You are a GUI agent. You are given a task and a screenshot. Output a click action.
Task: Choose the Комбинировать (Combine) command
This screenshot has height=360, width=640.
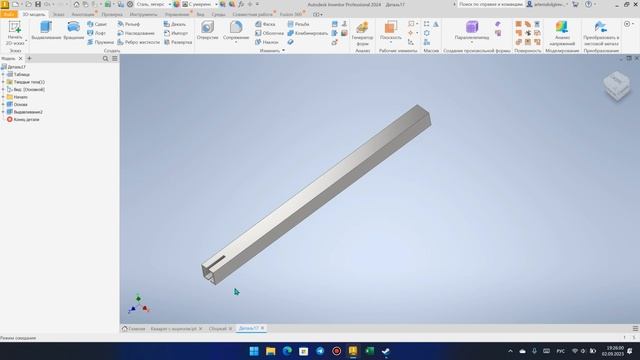pyautogui.click(x=308, y=33)
